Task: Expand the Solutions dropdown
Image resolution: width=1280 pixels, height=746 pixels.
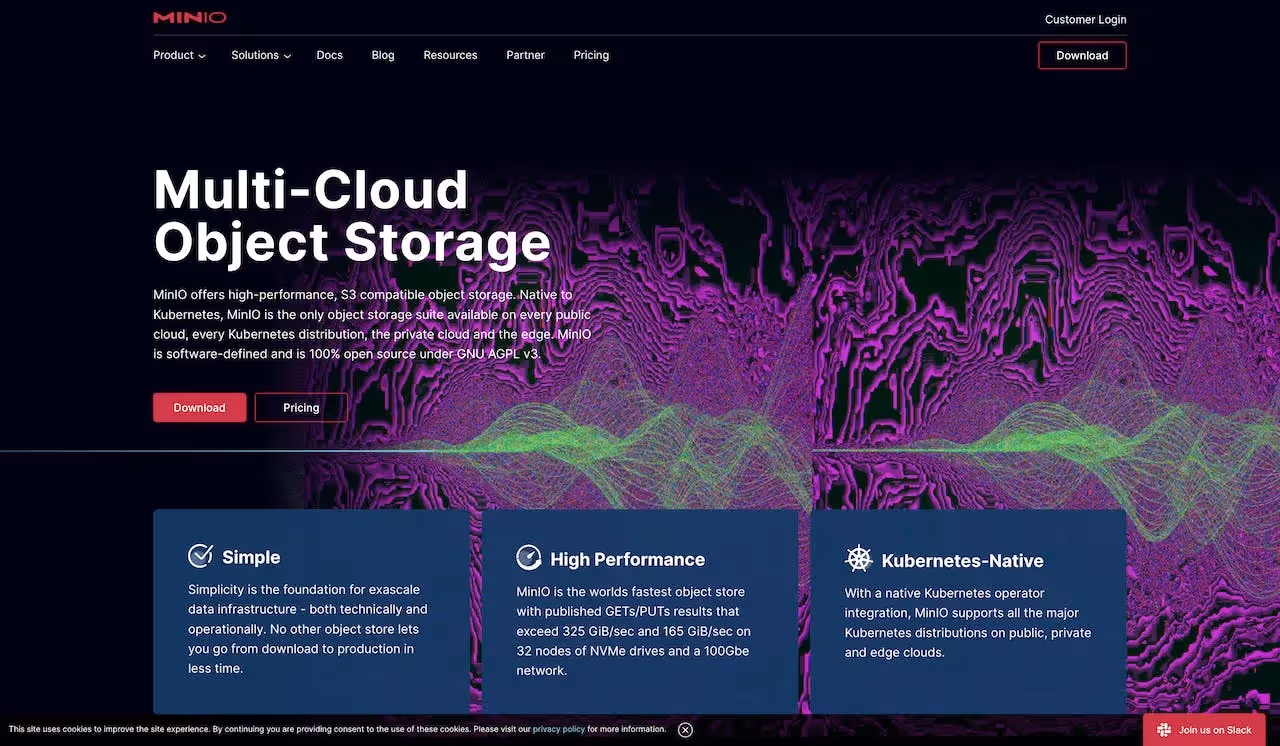Action: click(x=260, y=55)
